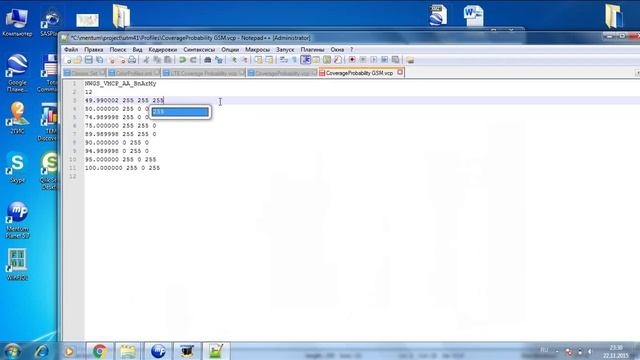Toggle synchronized vertical scrolling icon
The image size is (640, 360).
click(x=258, y=60)
